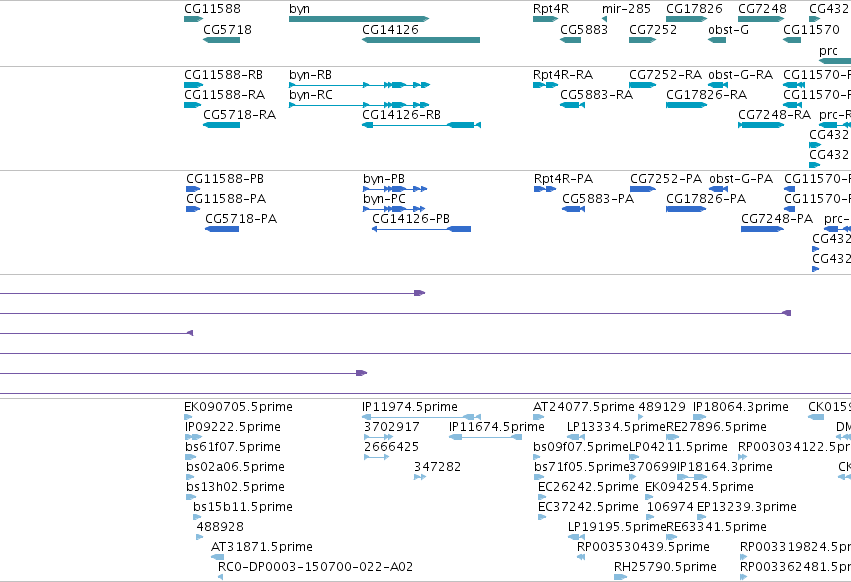Click the obst-G-RA transcript
Image resolution: width=851 pixels, height=582 pixels.
(x=718, y=85)
